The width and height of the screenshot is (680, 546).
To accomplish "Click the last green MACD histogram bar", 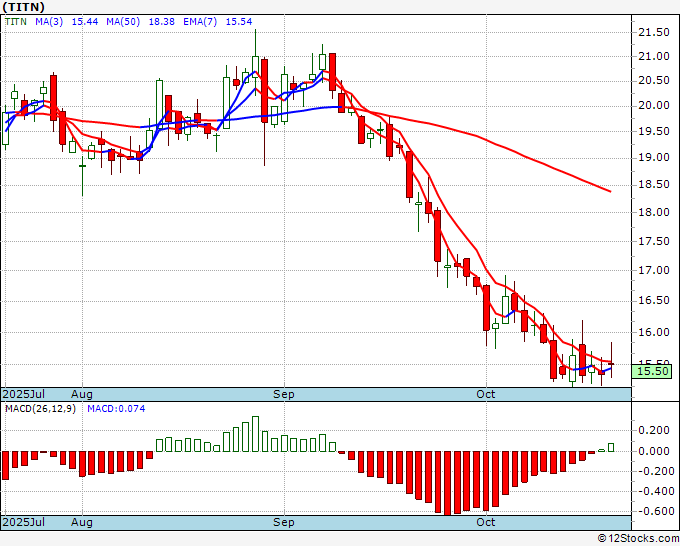I will click(611, 448).
